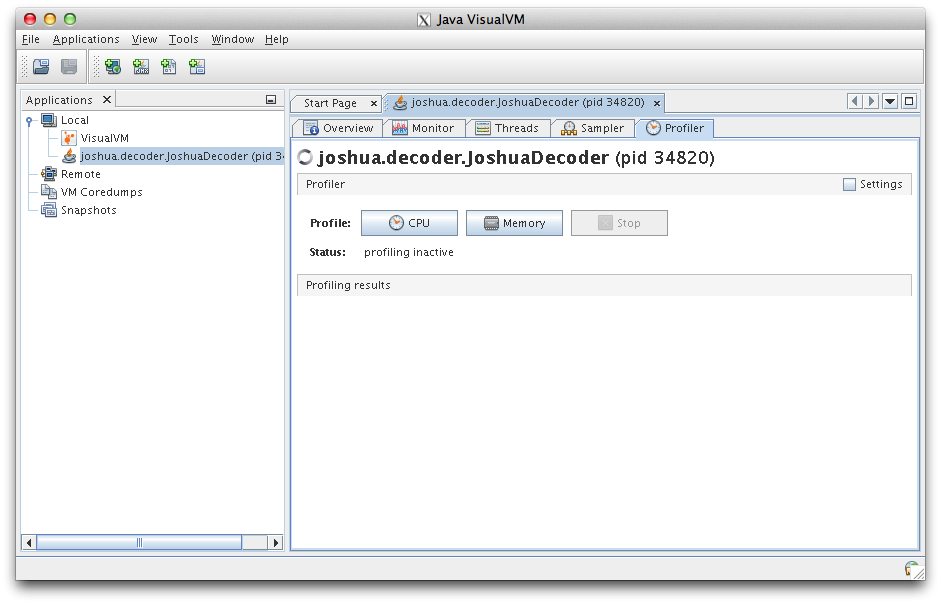Click the Add VM Coredump toolbar icon

pos(169,67)
